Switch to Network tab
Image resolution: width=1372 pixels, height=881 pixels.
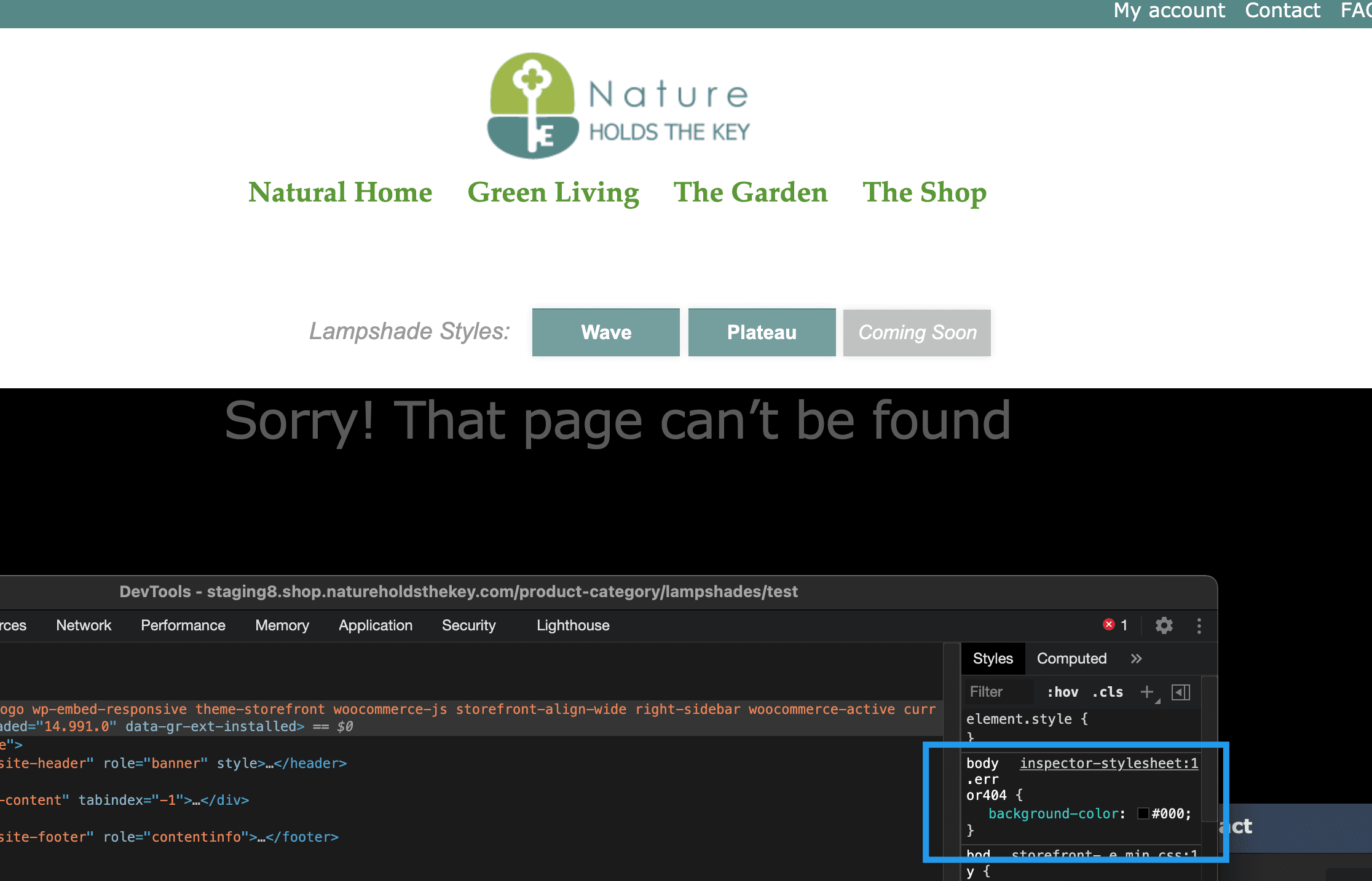[84, 625]
